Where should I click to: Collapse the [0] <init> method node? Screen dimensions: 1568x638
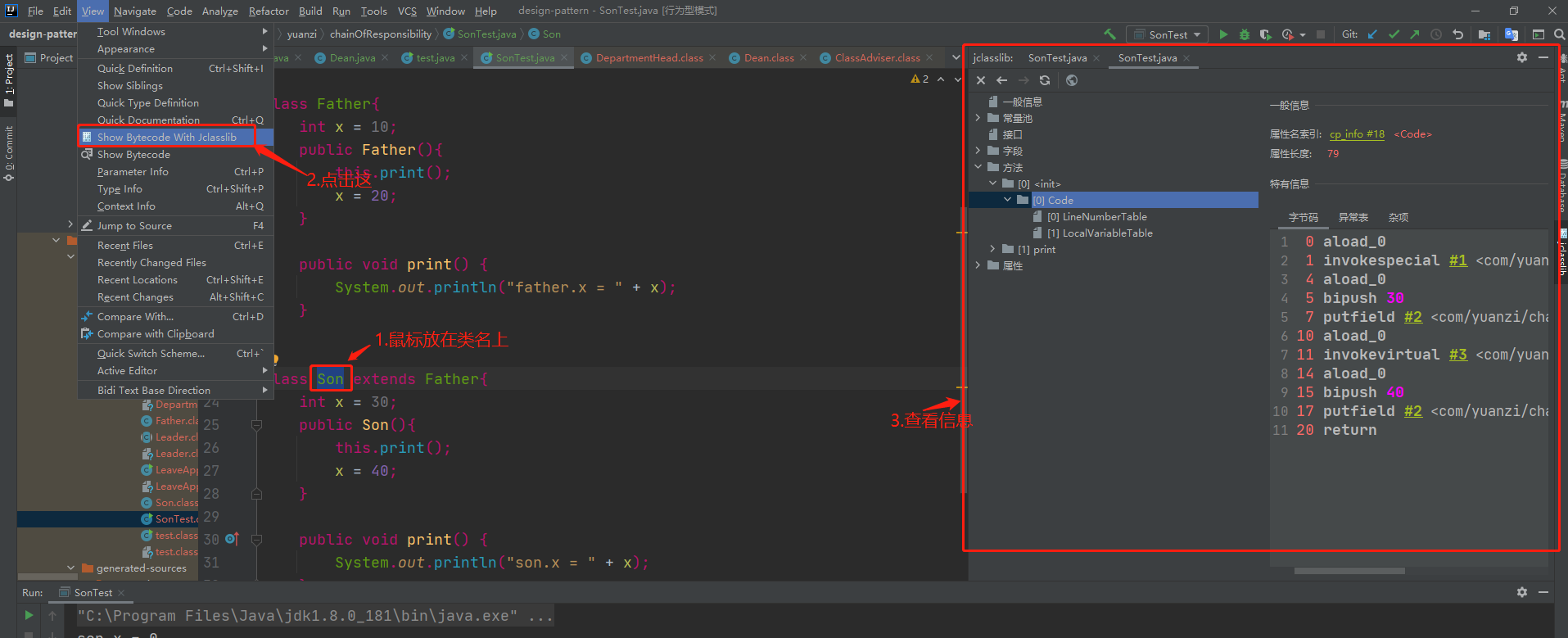[992, 183]
